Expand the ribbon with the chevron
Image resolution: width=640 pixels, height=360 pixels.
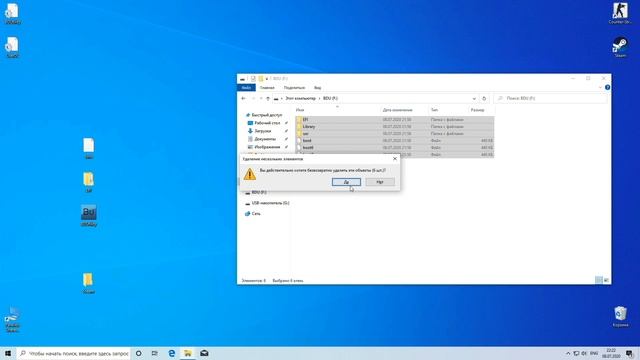600,87
